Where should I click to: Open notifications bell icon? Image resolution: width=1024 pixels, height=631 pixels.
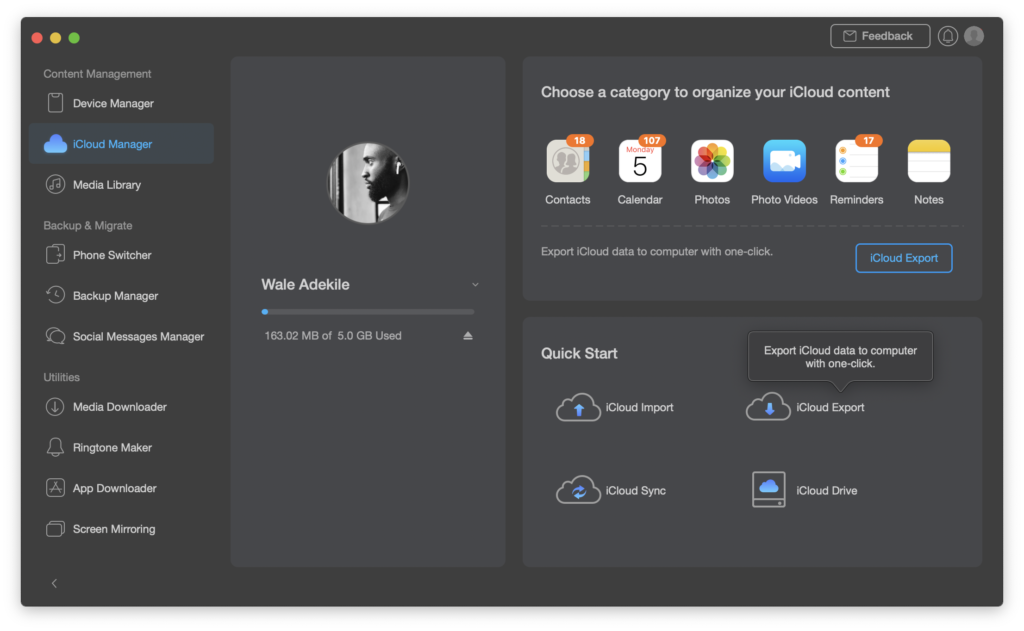point(948,36)
